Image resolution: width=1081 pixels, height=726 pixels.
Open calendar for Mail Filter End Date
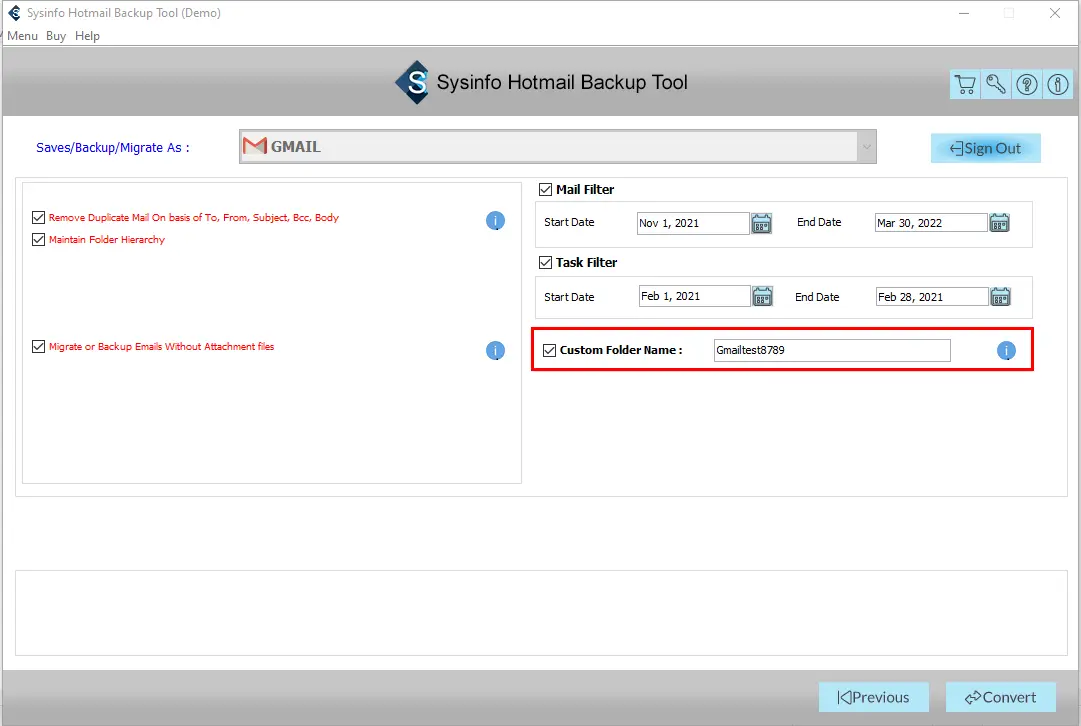click(x=999, y=223)
